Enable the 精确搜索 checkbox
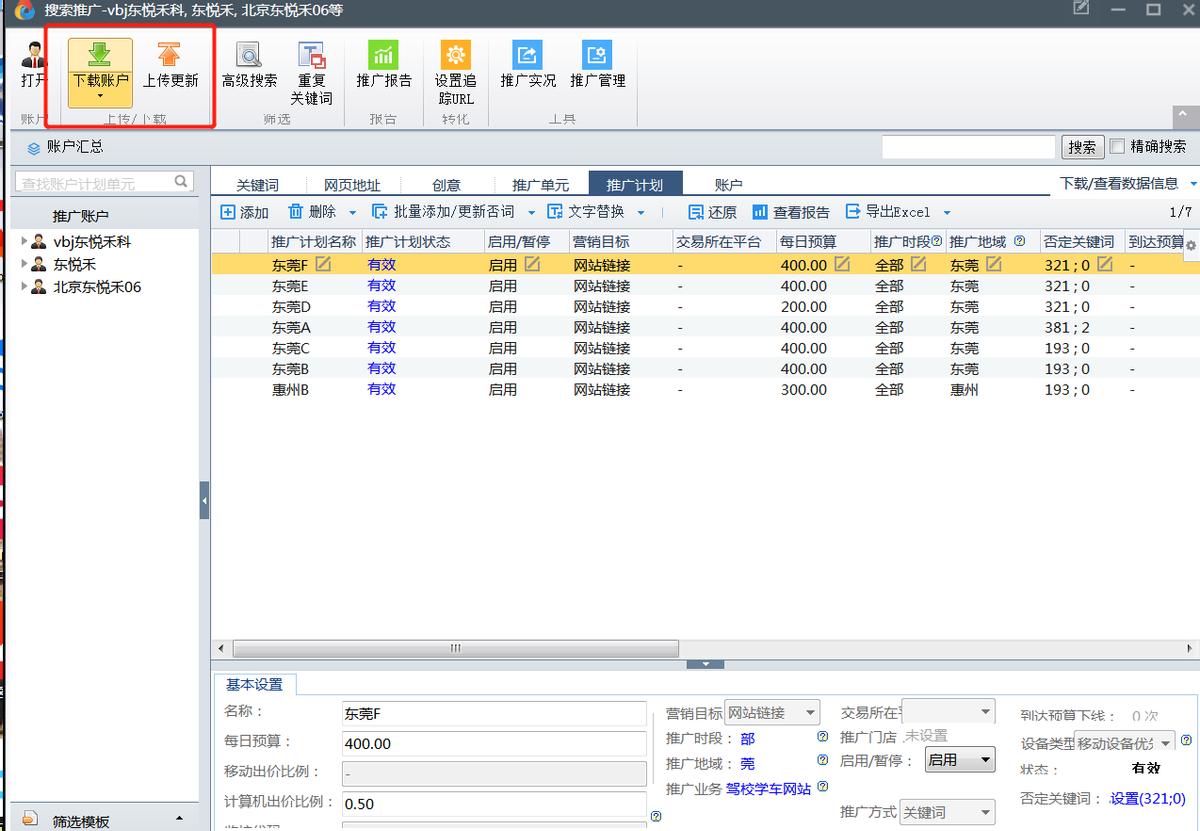 1118,146
